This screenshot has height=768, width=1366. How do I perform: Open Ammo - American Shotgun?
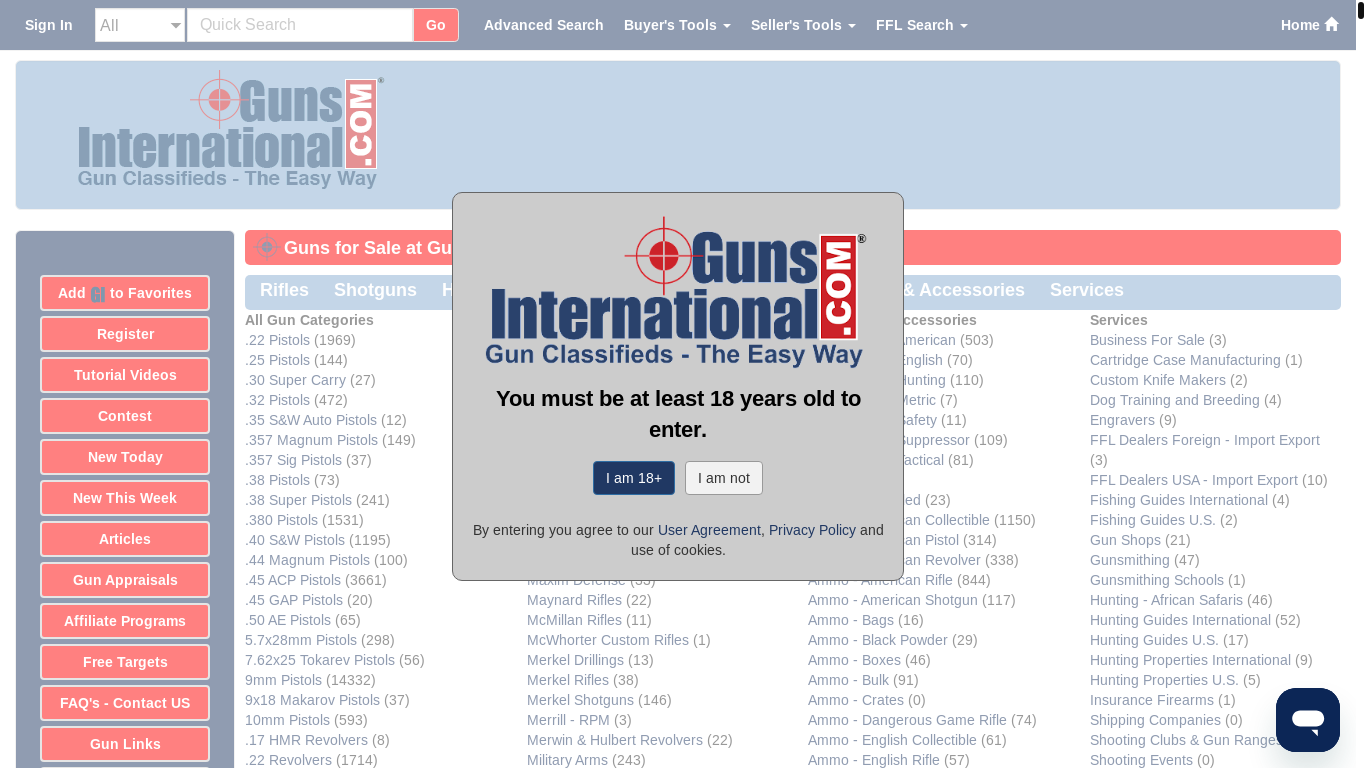coord(893,600)
